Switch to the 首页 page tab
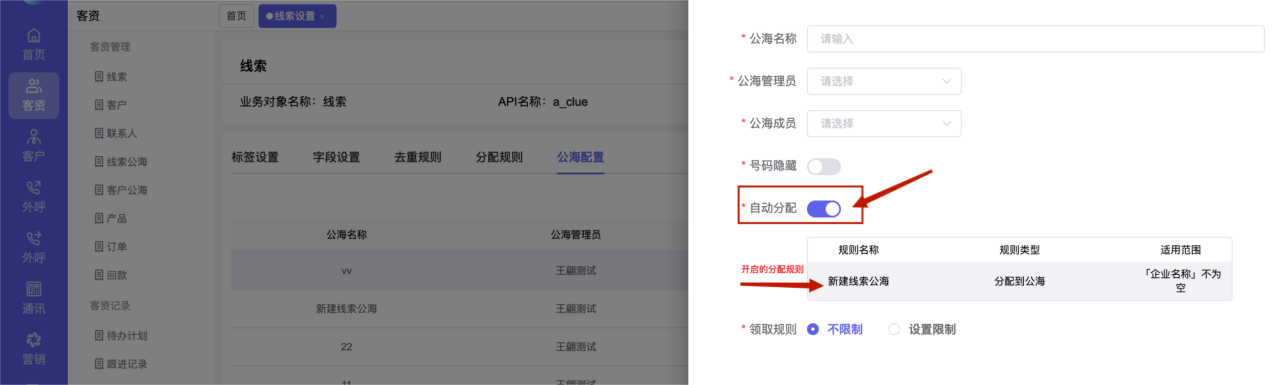1280x385 pixels. click(236, 16)
